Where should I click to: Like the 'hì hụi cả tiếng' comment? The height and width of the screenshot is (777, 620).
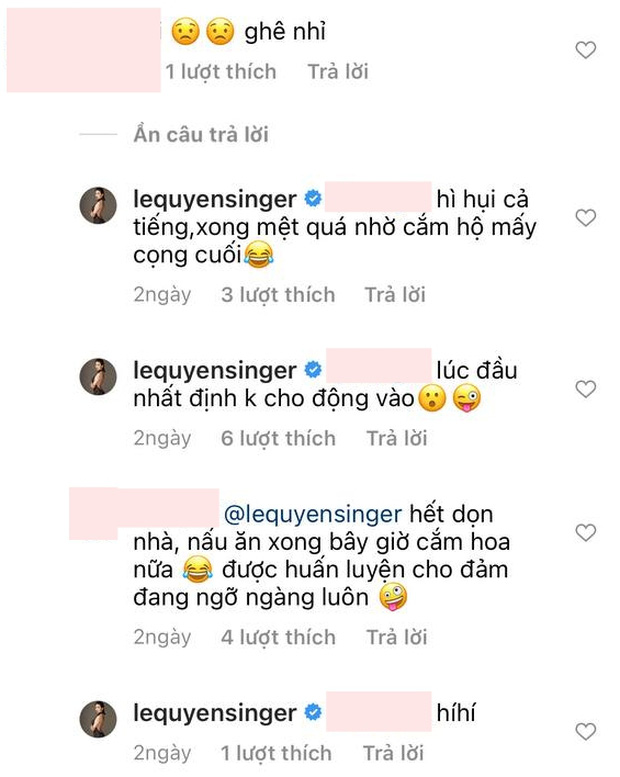pos(585,217)
